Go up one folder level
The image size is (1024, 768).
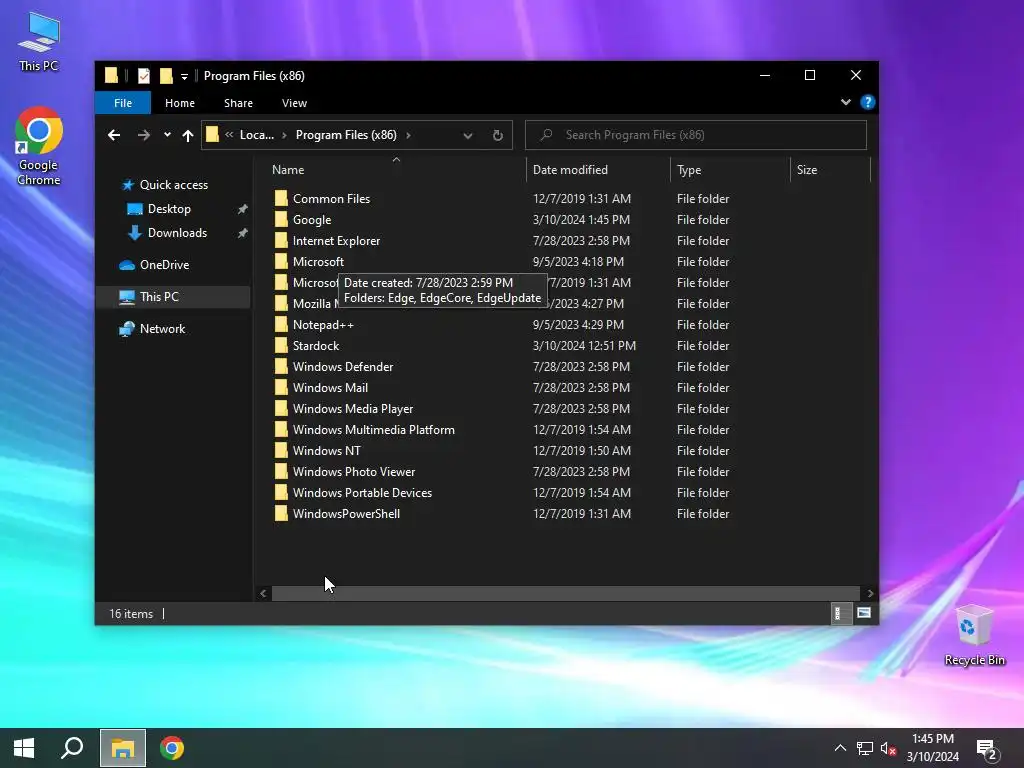(188, 135)
